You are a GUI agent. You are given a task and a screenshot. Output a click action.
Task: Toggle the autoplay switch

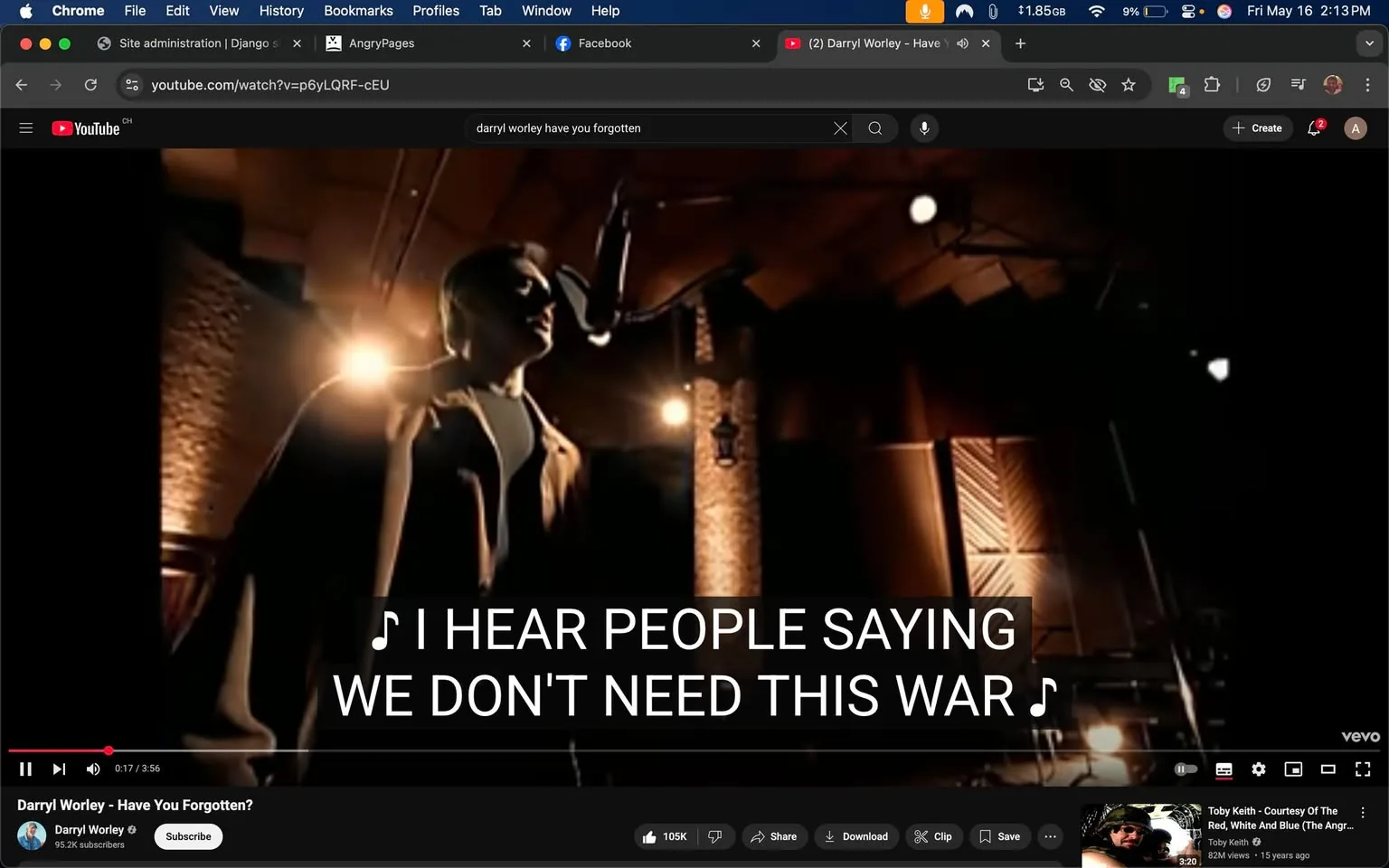click(1185, 769)
